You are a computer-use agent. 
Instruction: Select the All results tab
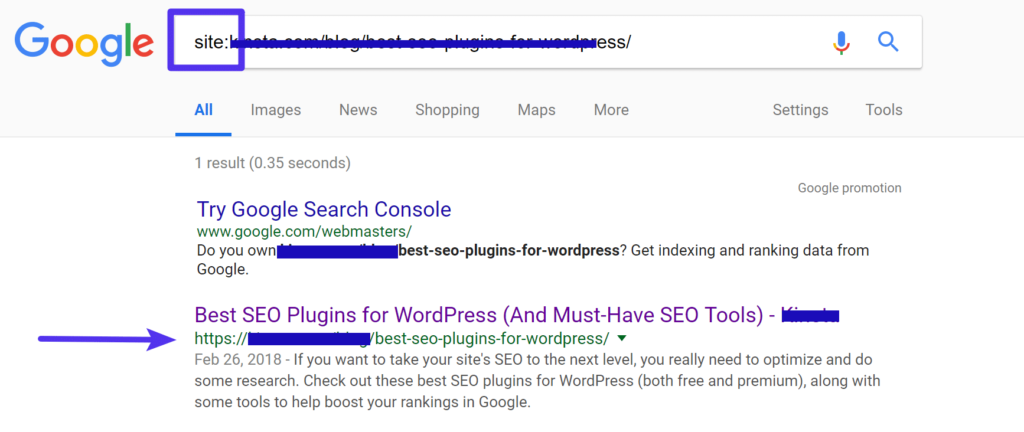point(204,110)
